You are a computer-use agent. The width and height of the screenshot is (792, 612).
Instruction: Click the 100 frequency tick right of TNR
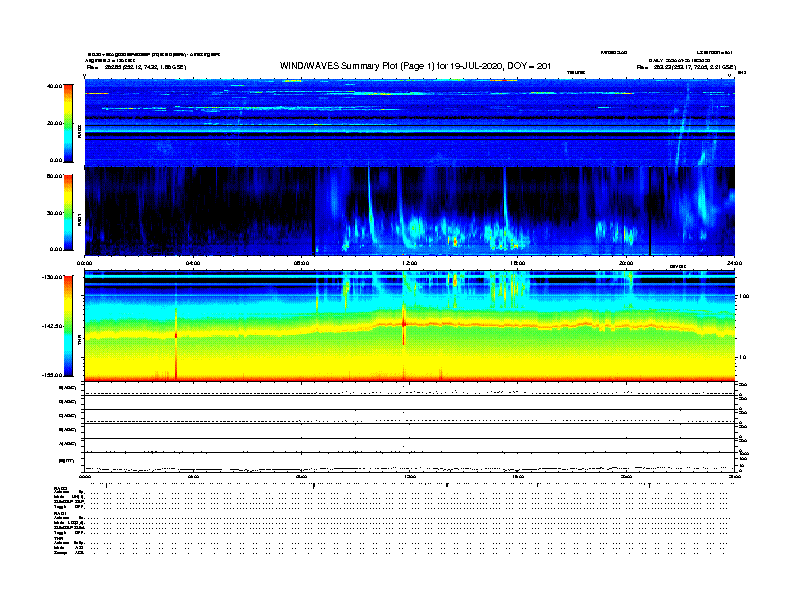coord(744,296)
